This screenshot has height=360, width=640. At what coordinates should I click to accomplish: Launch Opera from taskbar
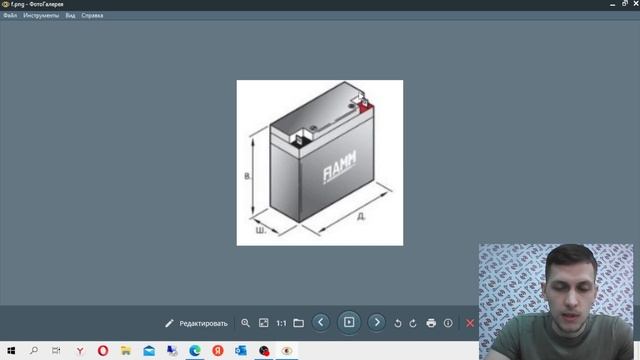(103, 351)
